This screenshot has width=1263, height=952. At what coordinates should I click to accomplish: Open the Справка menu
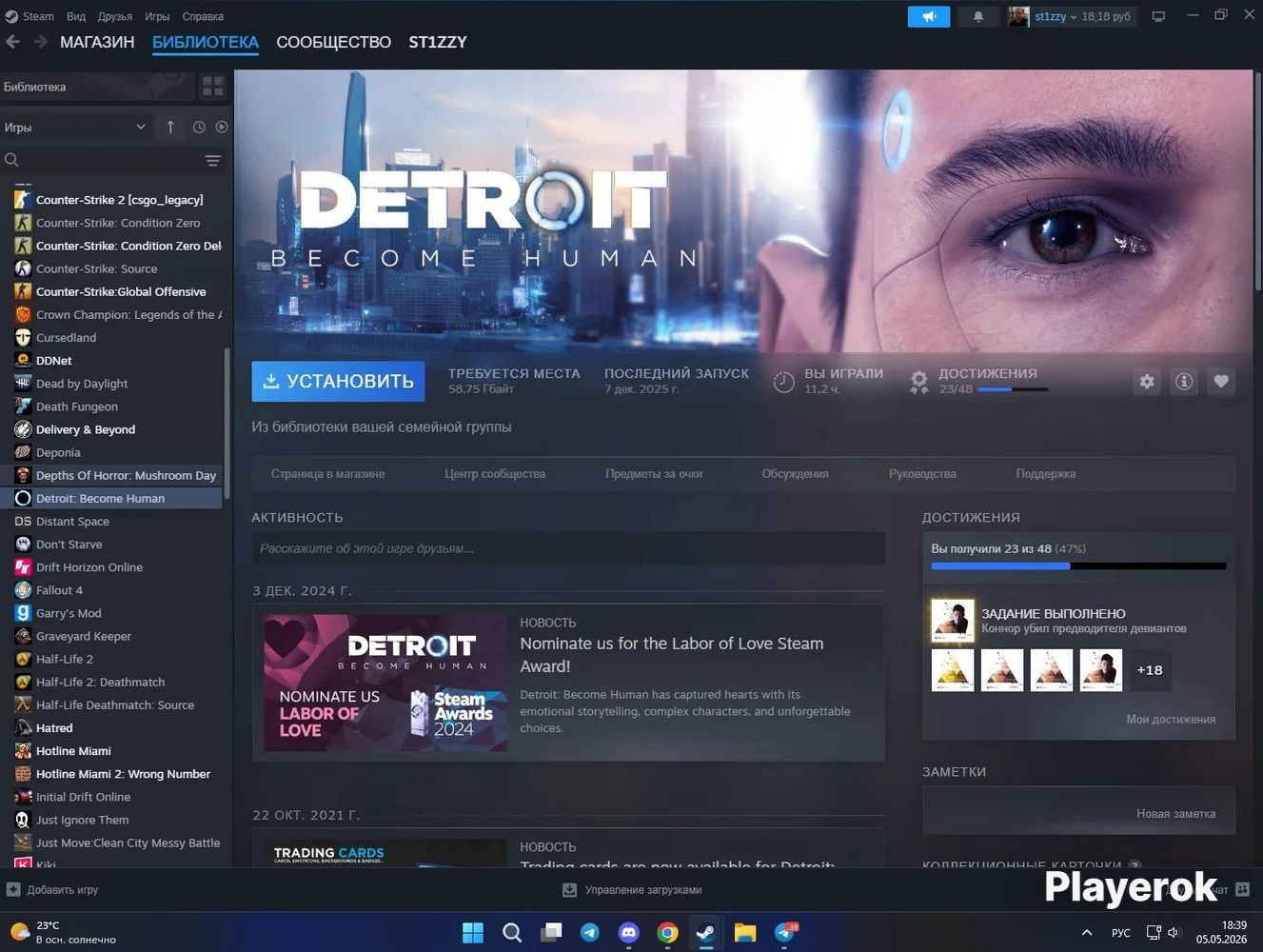[x=203, y=16]
